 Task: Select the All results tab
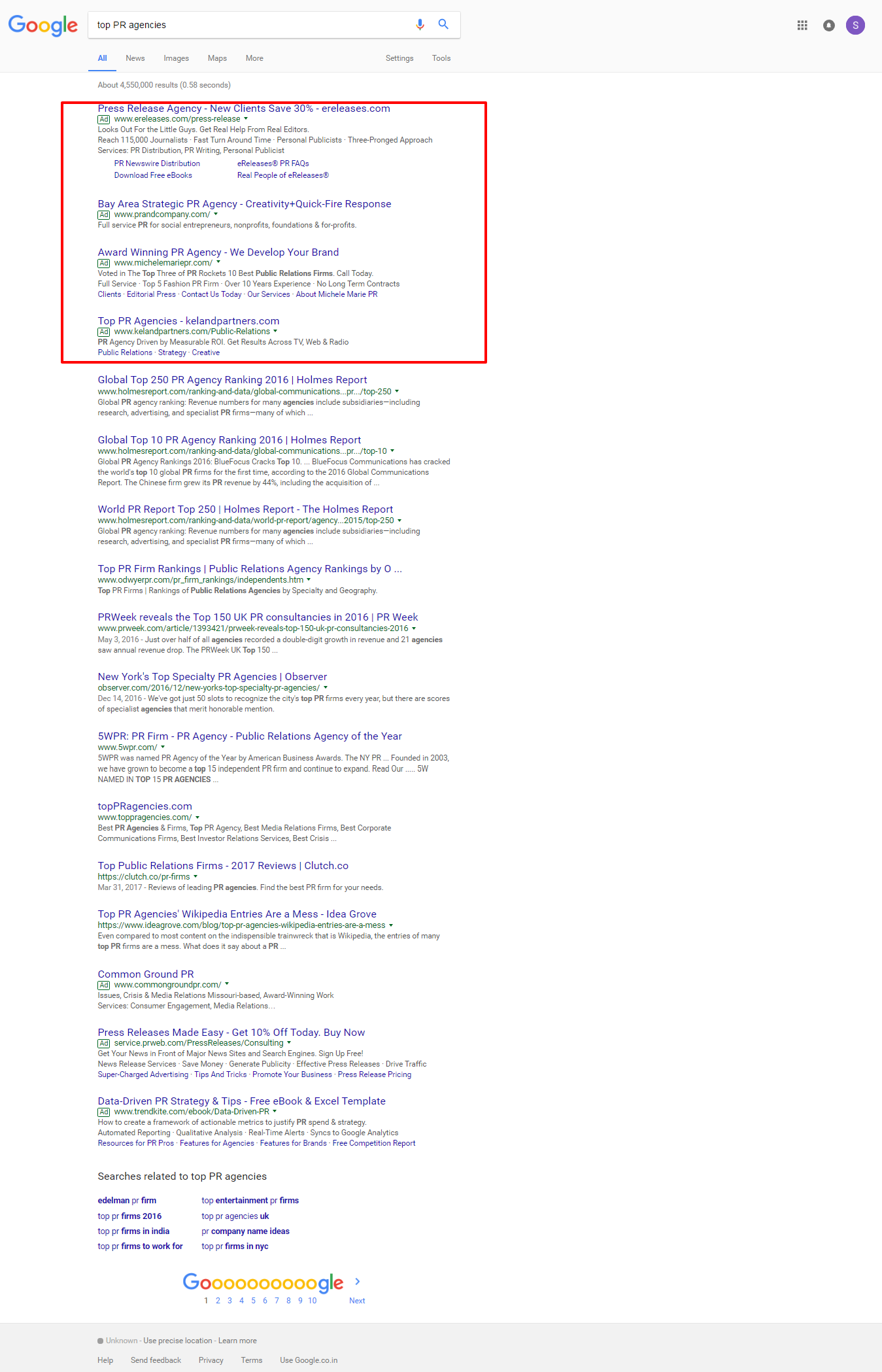pos(103,58)
